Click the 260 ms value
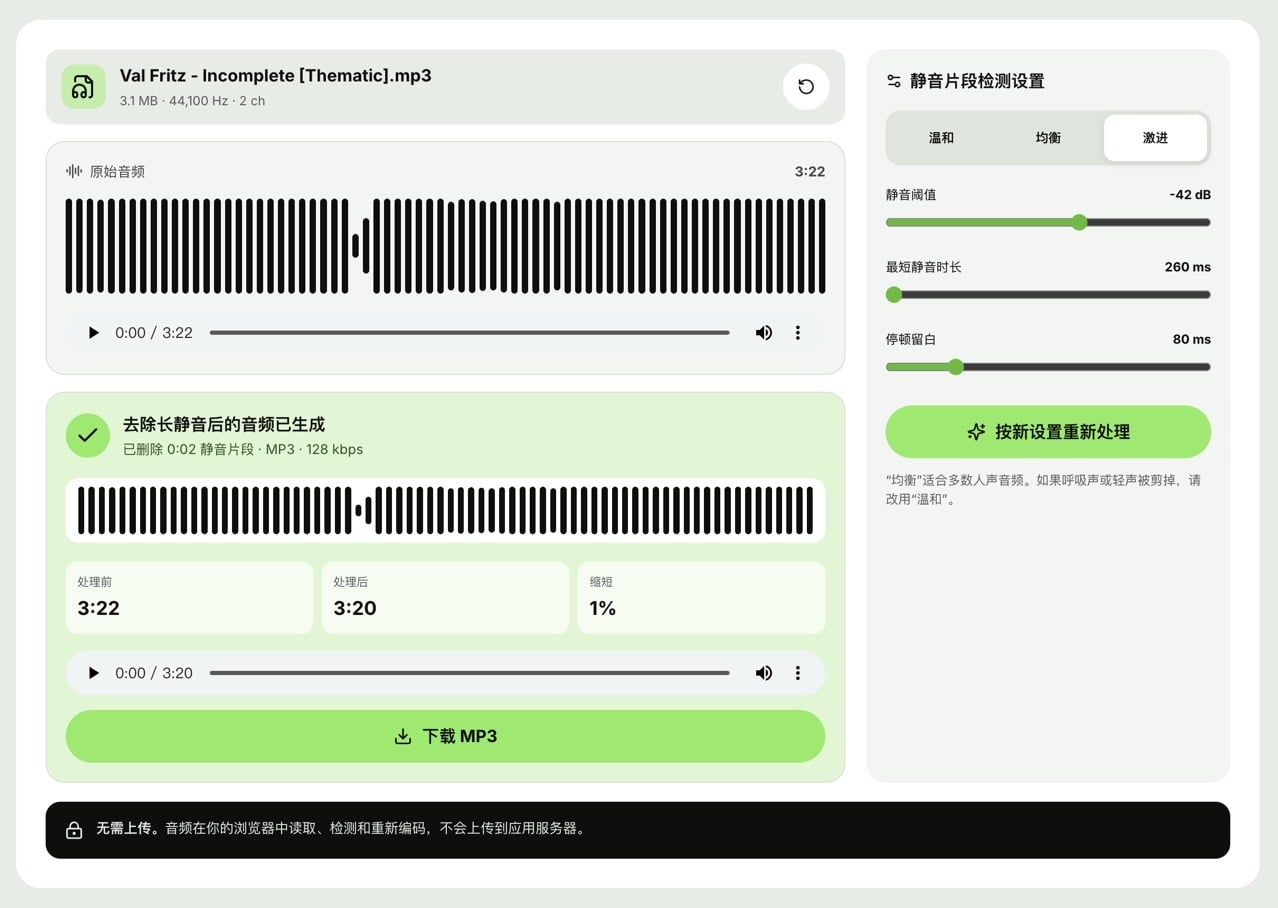The width and height of the screenshot is (1278, 908). pyautogui.click(x=1188, y=267)
